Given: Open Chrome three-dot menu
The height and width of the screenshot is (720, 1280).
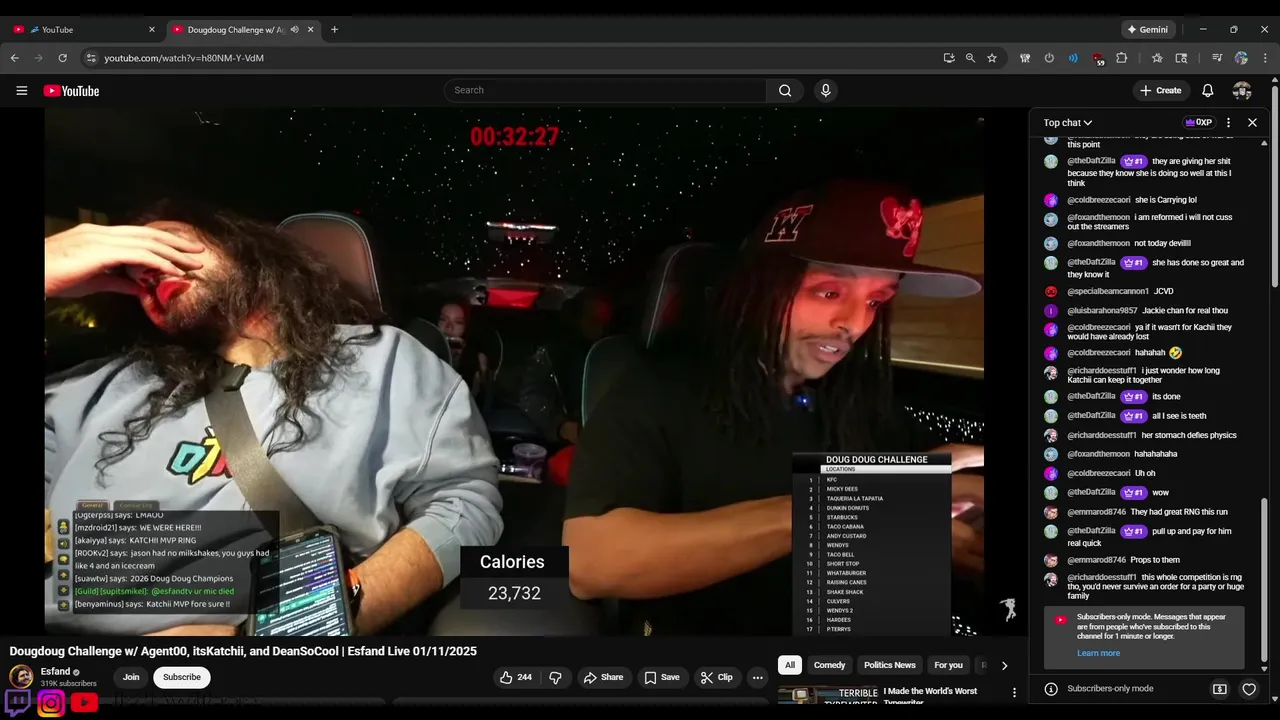Looking at the screenshot, I should (1265, 58).
